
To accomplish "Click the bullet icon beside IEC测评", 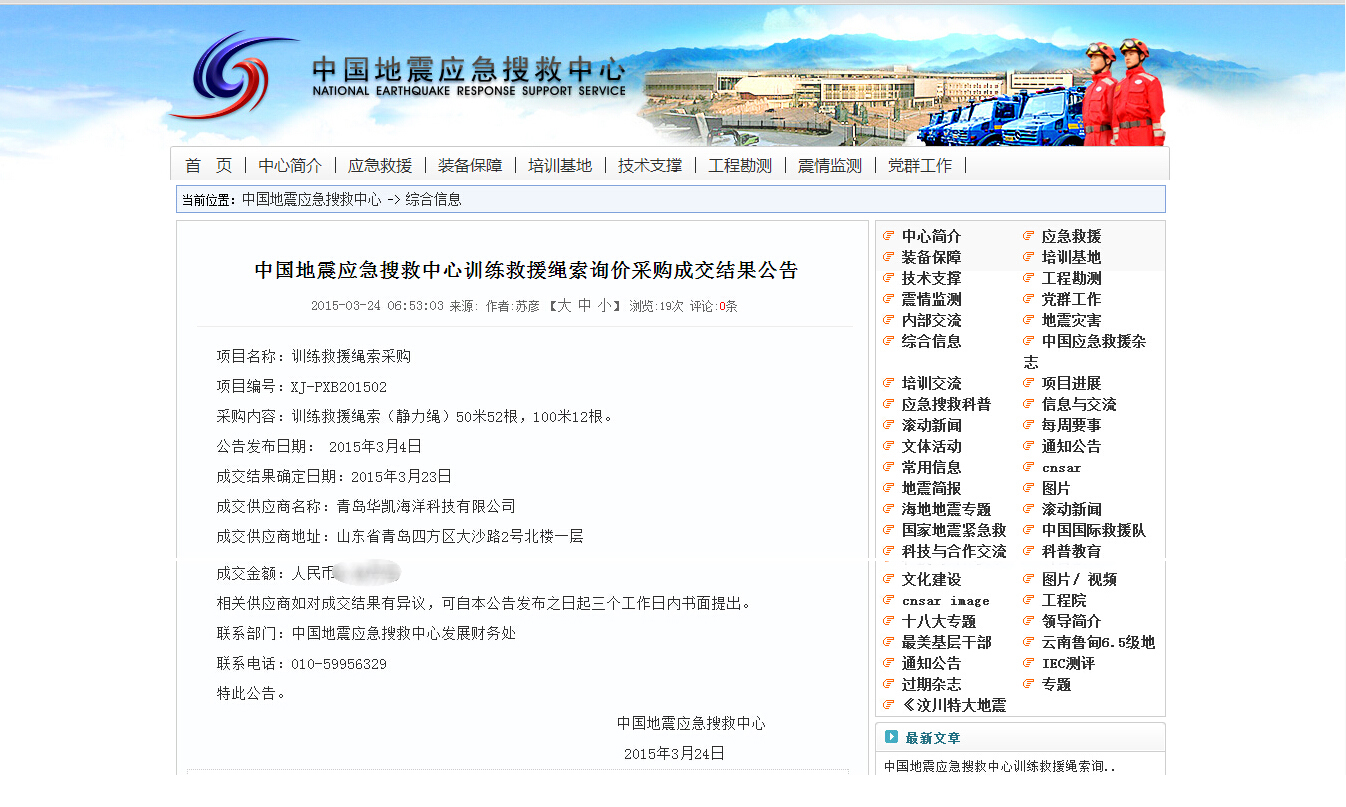I will point(1028,663).
